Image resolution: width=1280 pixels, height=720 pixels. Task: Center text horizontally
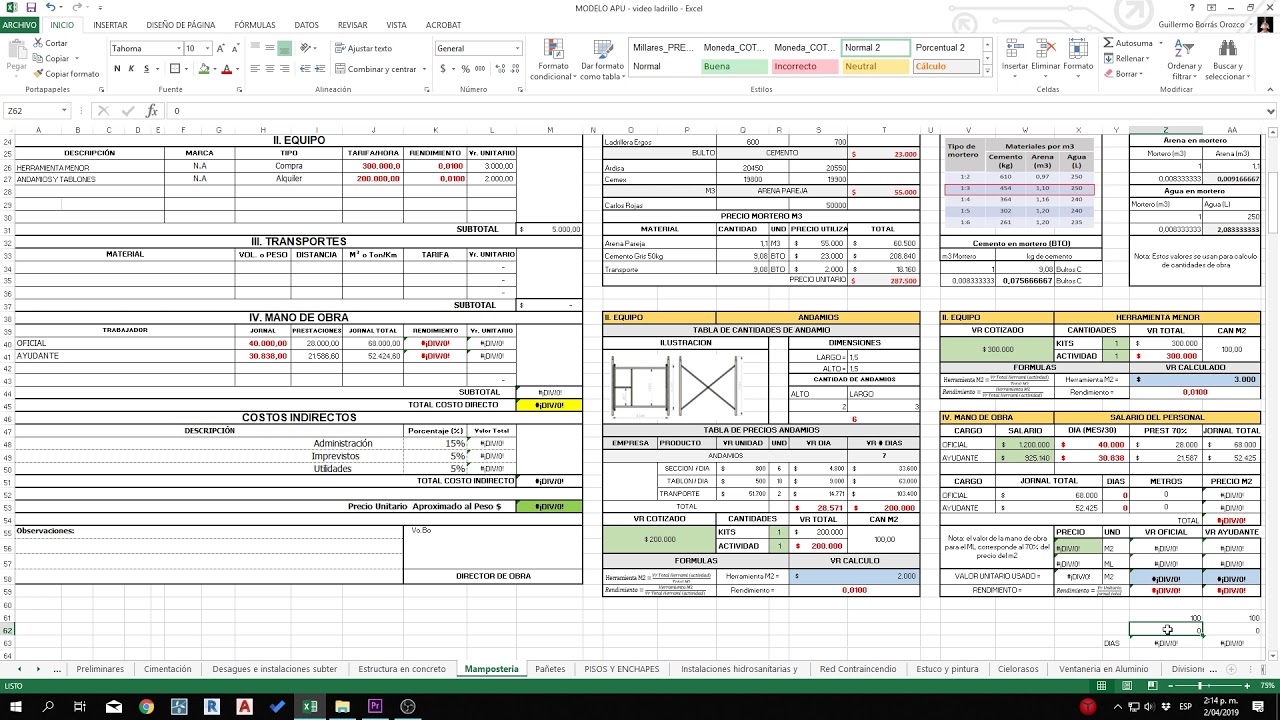coord(270,69)
